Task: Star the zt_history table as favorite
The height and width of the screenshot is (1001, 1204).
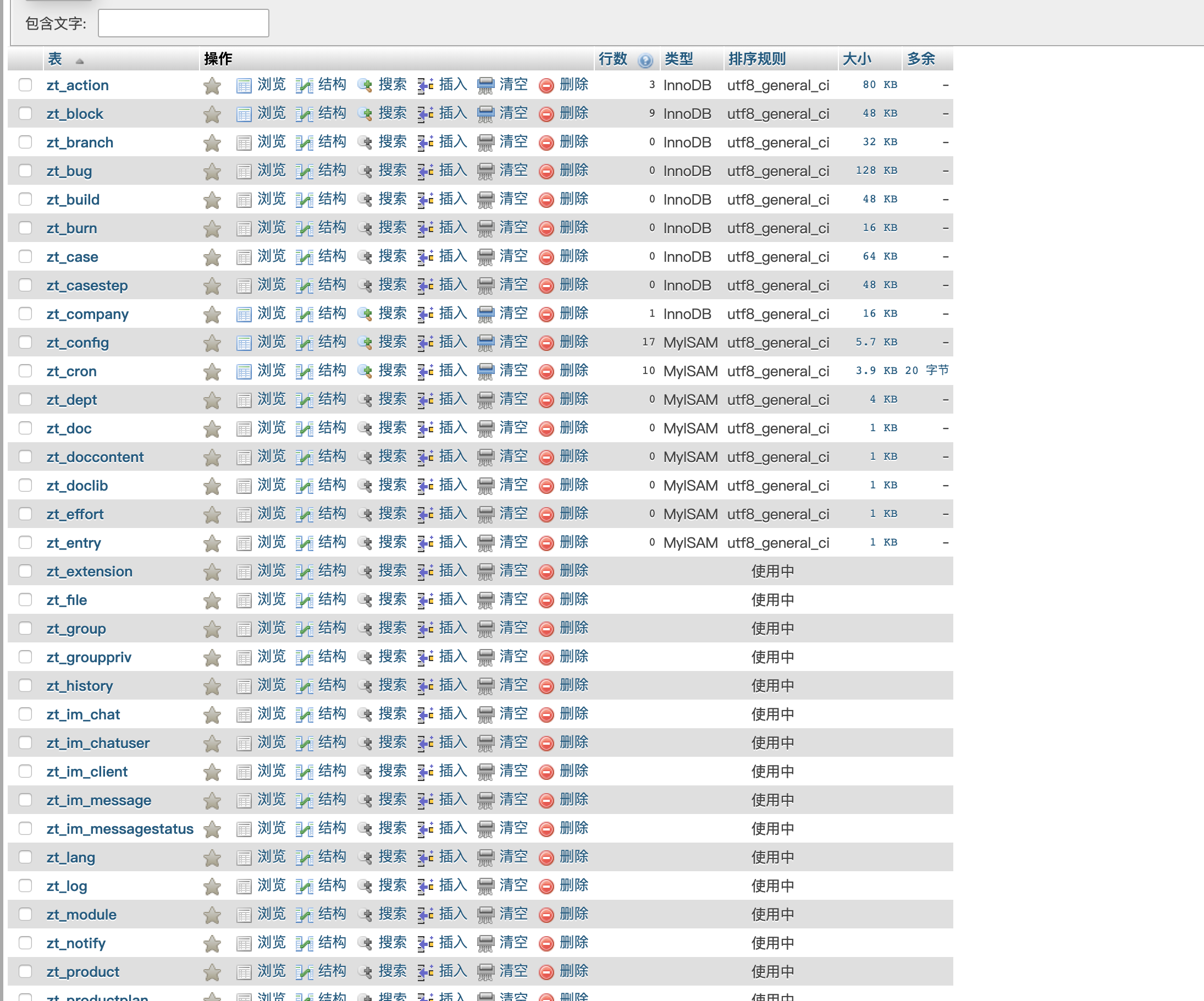Action: pos(212,686)
